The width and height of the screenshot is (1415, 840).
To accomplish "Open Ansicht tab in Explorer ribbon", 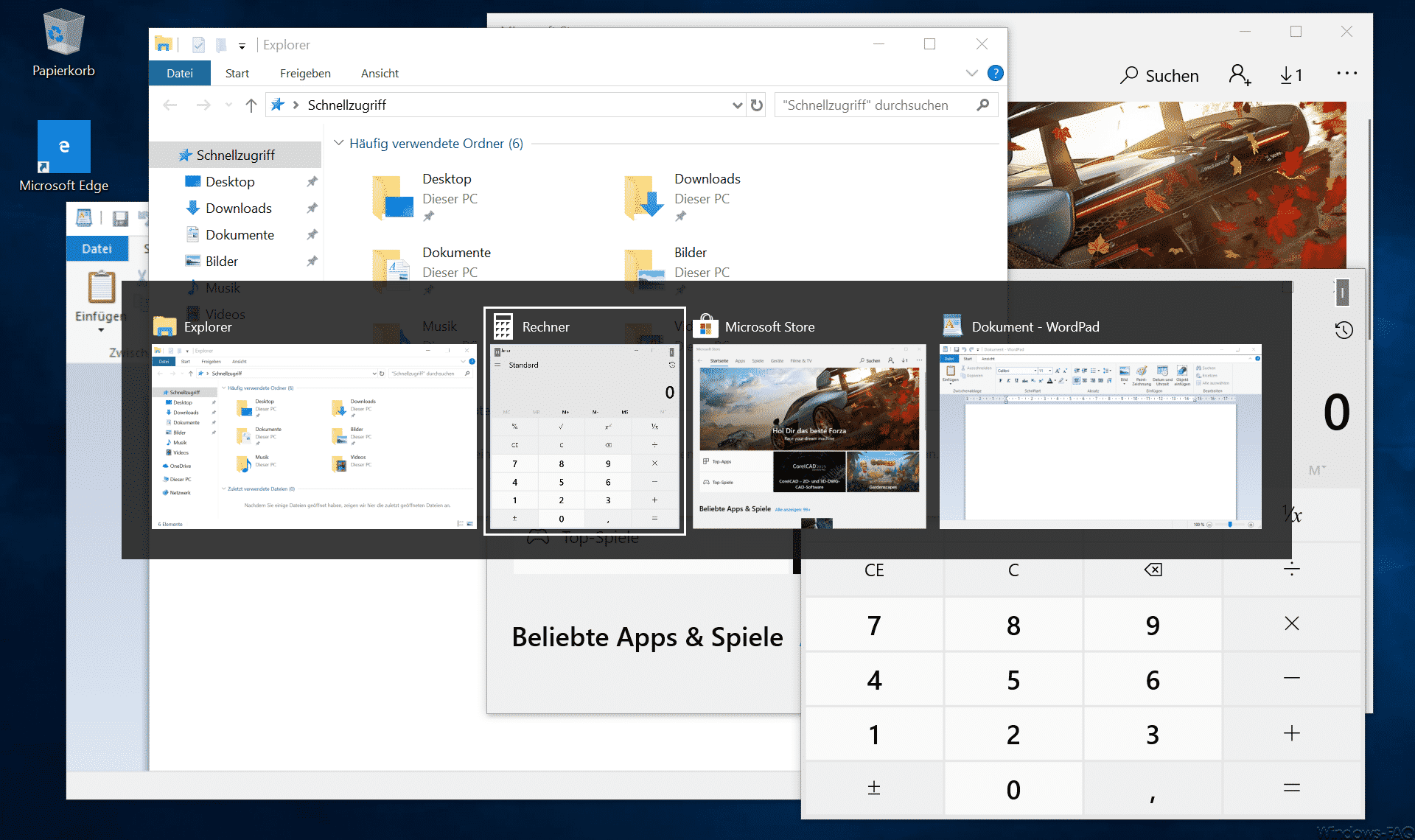I will tap(380, 73).
